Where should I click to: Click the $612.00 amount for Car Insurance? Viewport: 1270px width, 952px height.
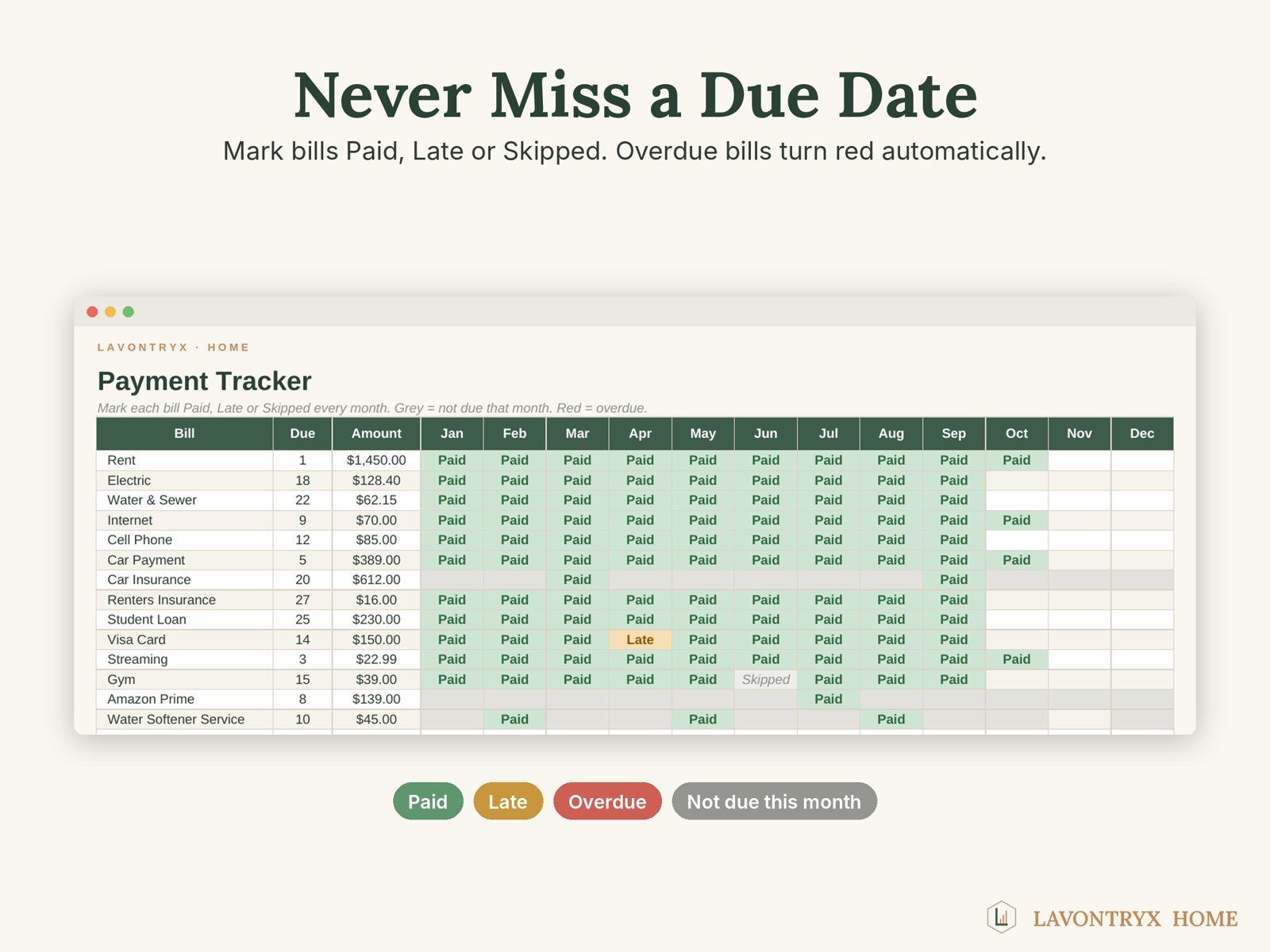point(376,580)
